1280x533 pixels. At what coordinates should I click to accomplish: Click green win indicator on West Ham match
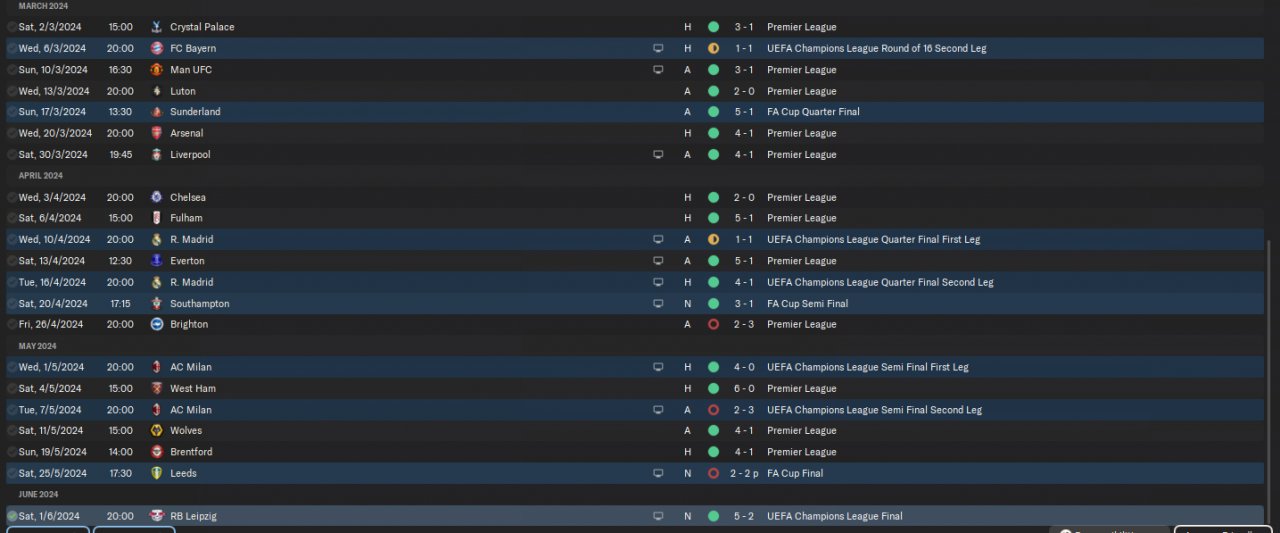point(713,388)
